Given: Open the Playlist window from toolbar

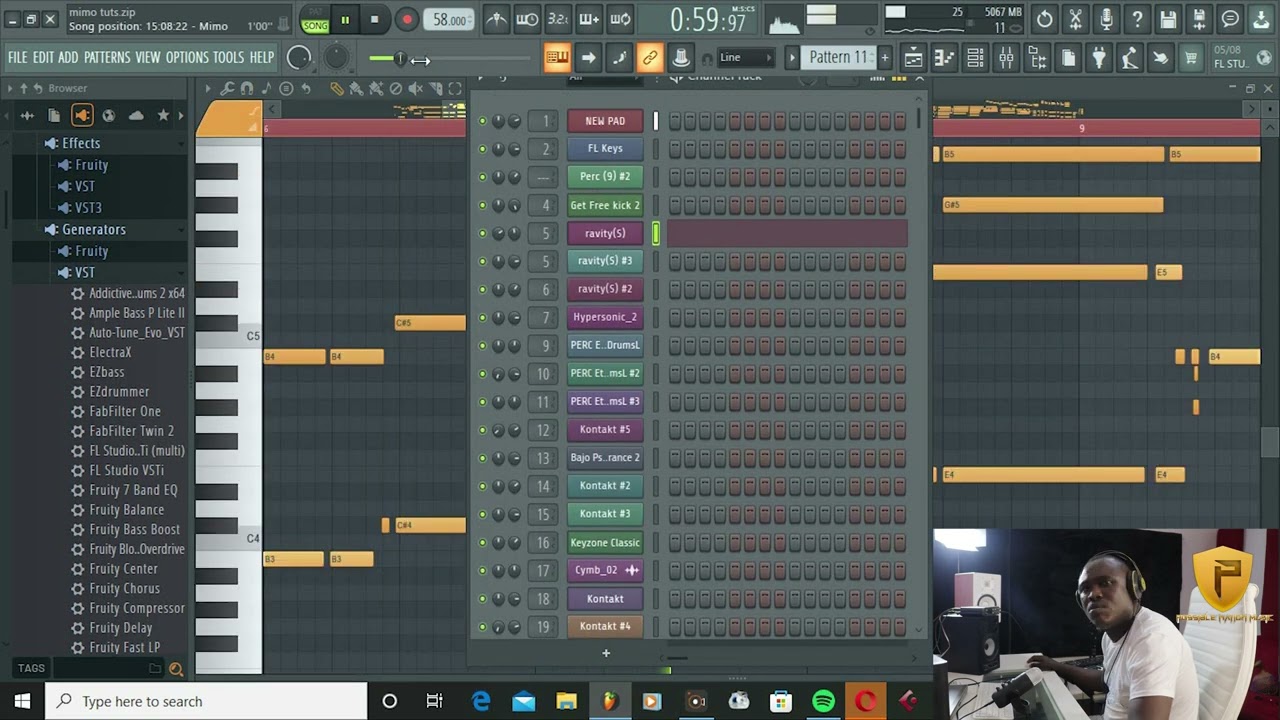Looking at the screenshot, I should [913, 58].
